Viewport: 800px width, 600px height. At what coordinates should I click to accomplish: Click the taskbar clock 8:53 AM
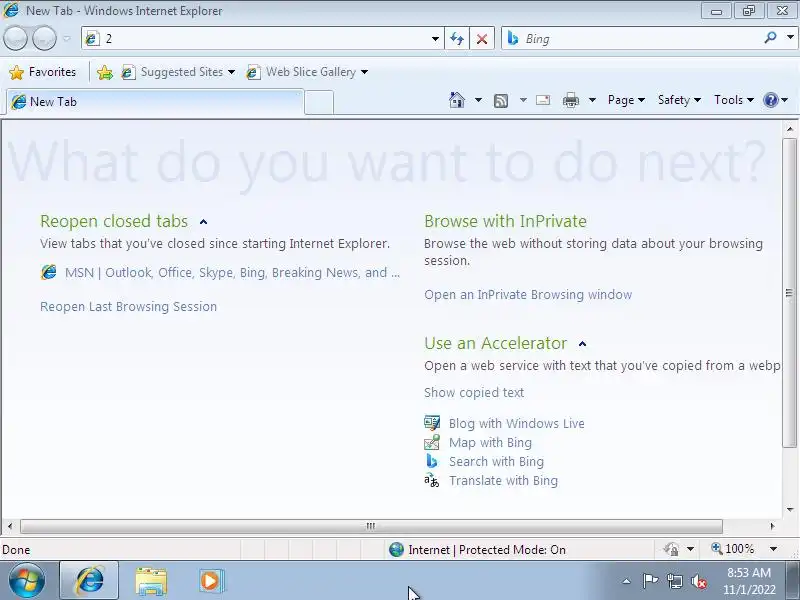tap(748, 572)
